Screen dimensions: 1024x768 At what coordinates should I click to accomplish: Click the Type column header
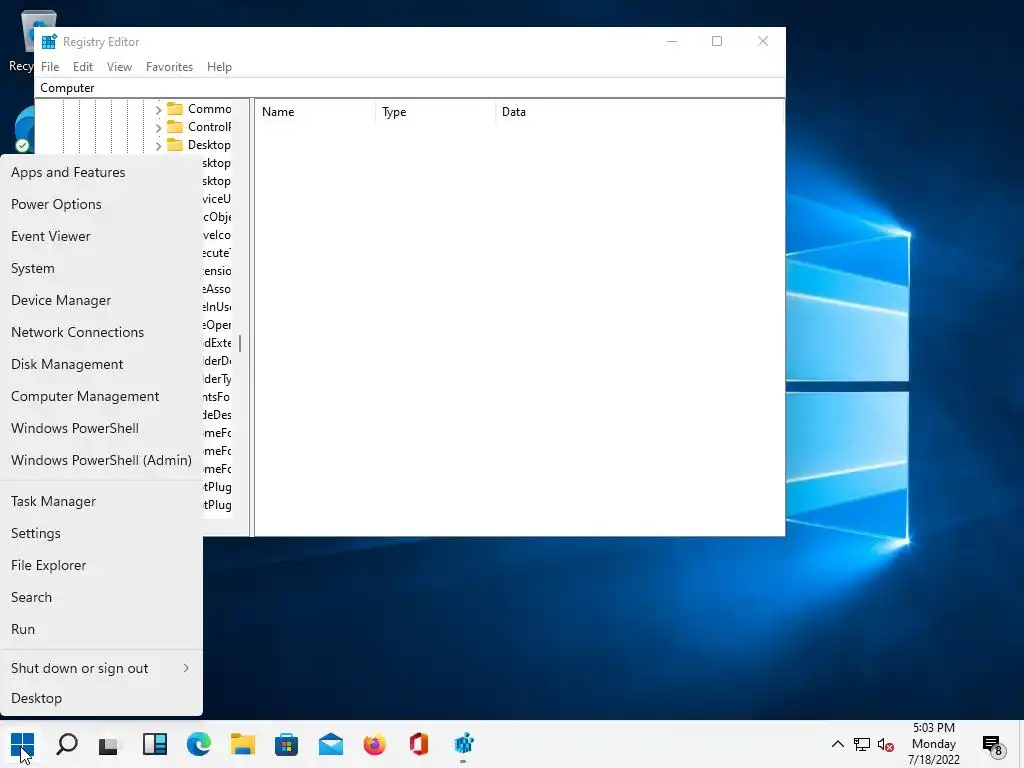(436, 112)
